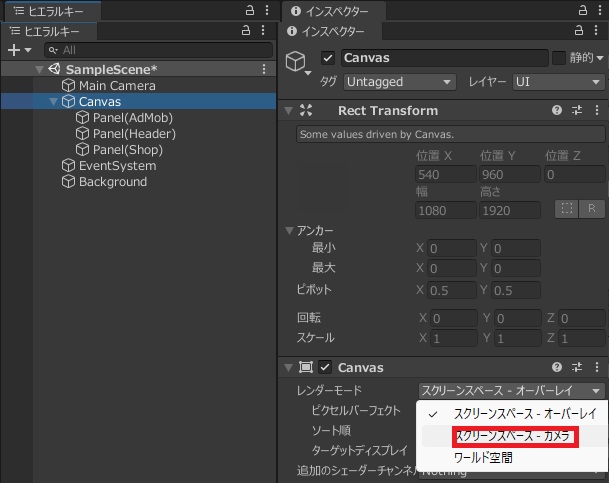Select Screen Space - Camera option
Screen dimensions: 609x483
click(513, 436)
